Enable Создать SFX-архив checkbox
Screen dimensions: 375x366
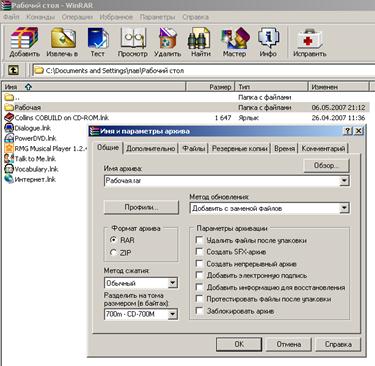199,252
